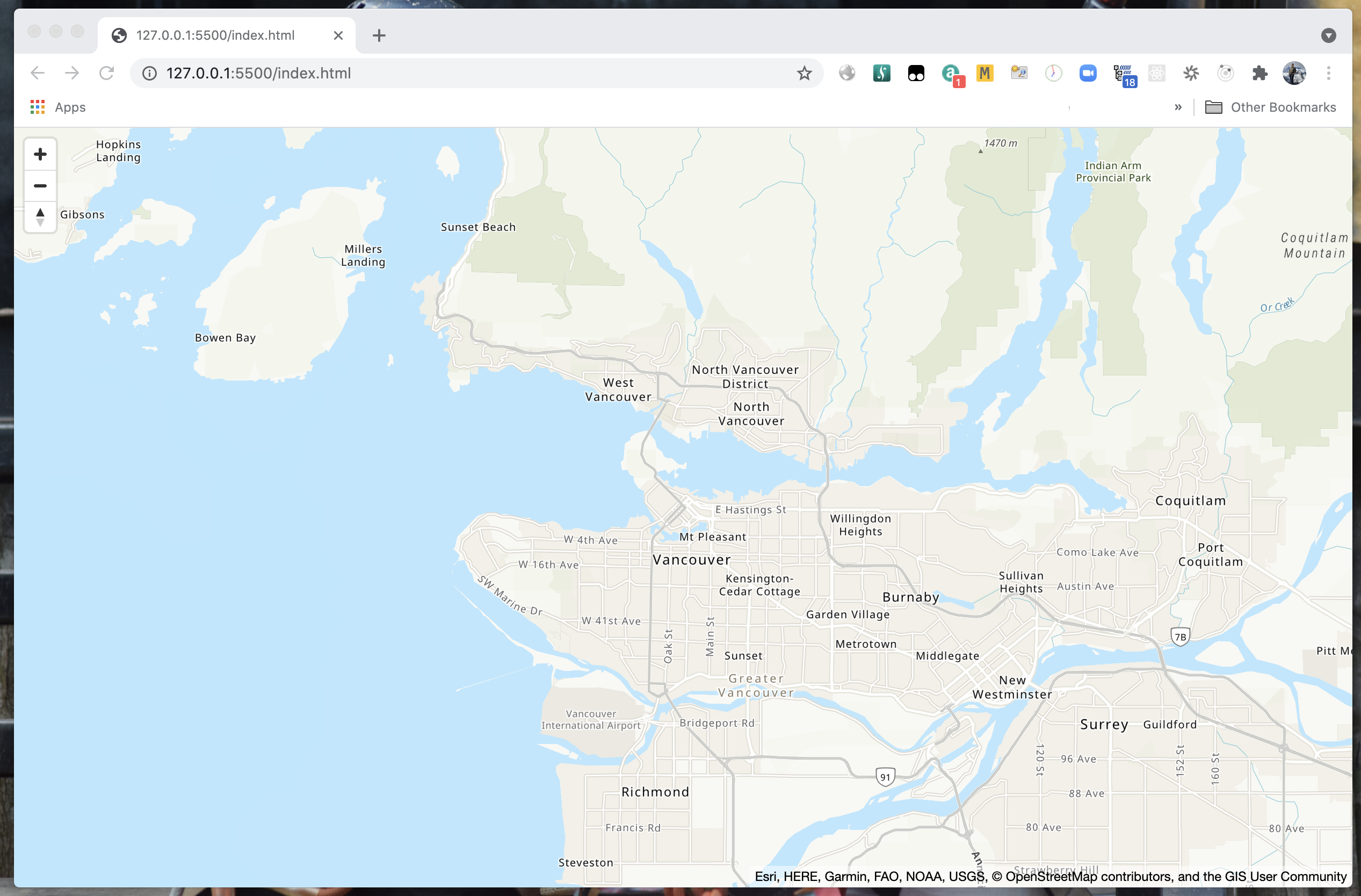Viewport: 1361px width, 896px height.
Task: Open the Apps bookmarks shortcut
Action: [x=58, y=107]
